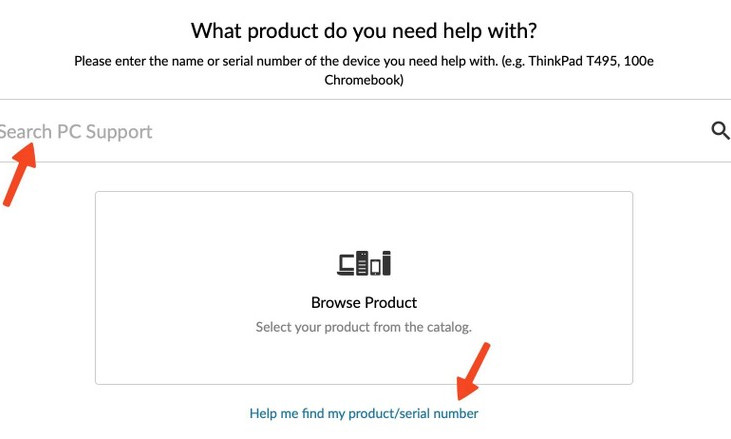The image size is (731, 439).
Task: Focus the Search PC Support field
Action: coord(354,131)
